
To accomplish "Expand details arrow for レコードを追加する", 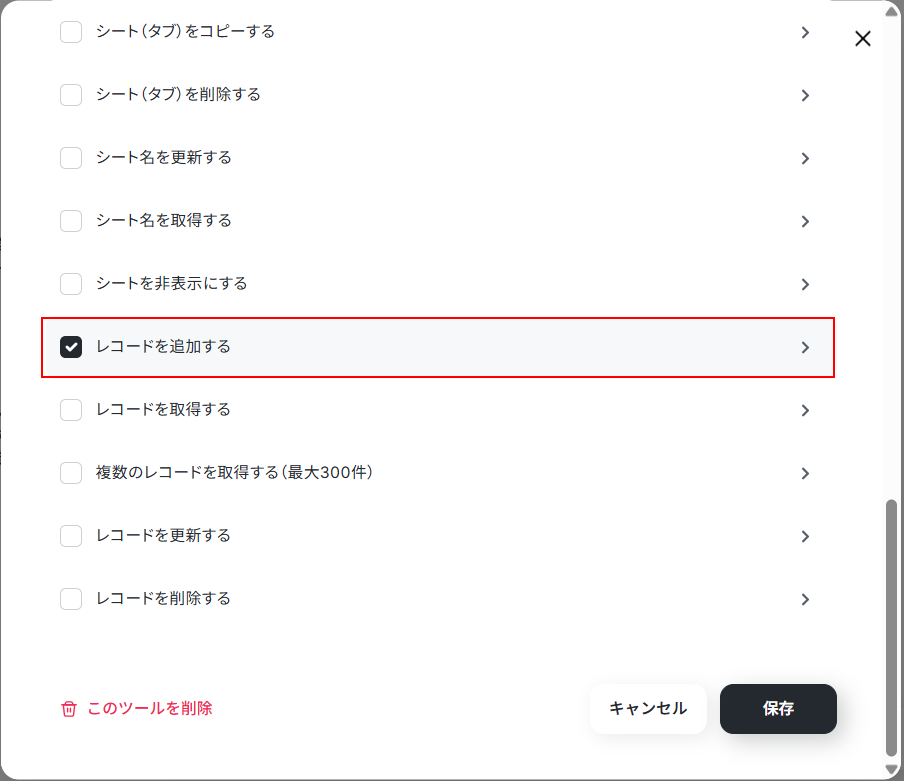I will click(x=805, y=347).
